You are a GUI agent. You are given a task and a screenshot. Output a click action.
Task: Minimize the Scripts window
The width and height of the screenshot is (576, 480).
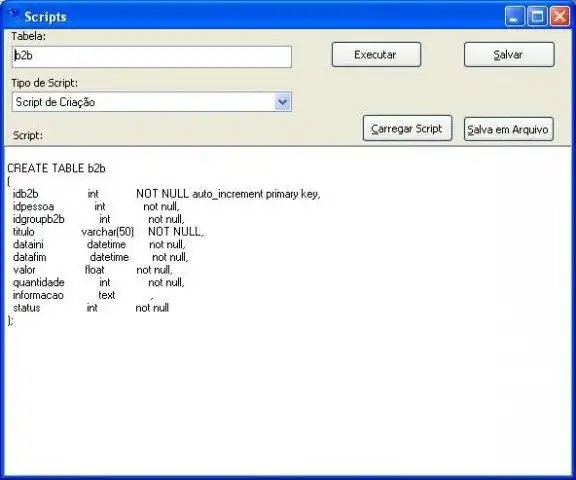tap(514, 17)
